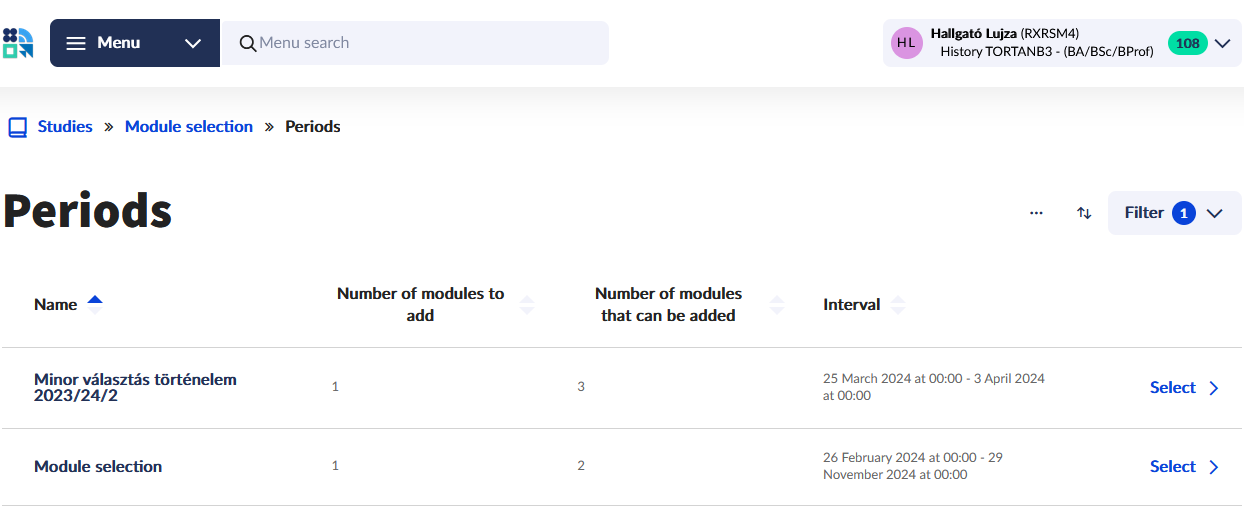Open the green 108 notifications badge

click(x=1187, y=43)
